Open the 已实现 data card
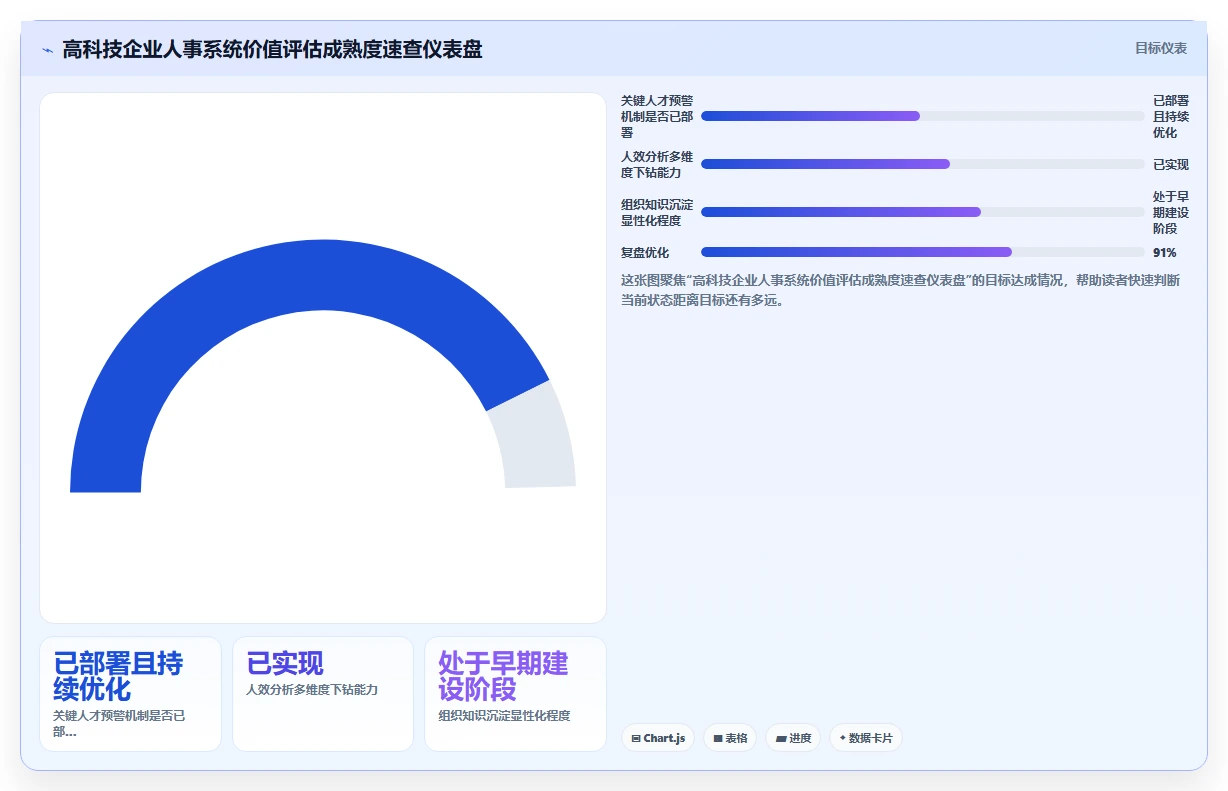The width and height of the screenshot is (1228, 791). [x=323, y=694]
